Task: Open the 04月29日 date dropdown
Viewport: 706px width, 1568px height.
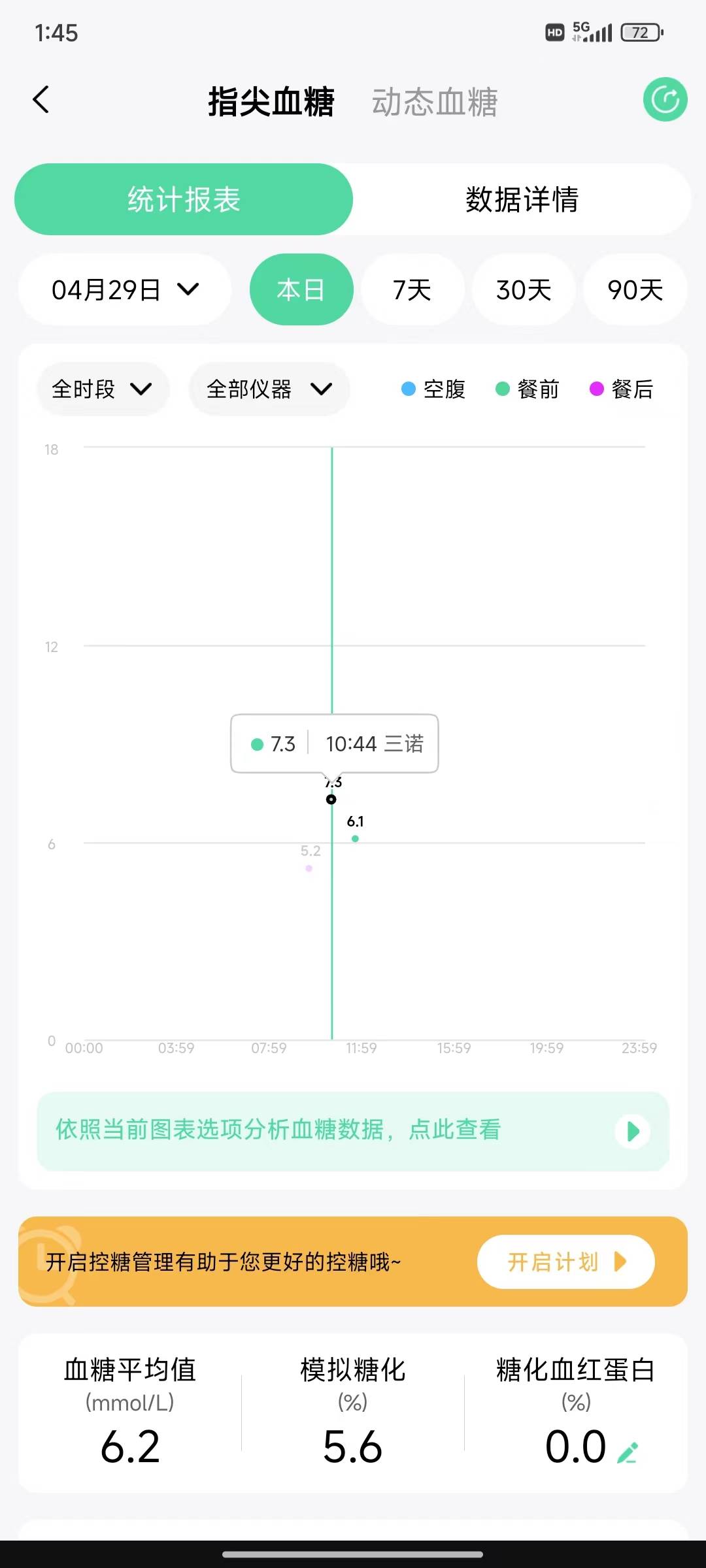Action: click(125, 289)
